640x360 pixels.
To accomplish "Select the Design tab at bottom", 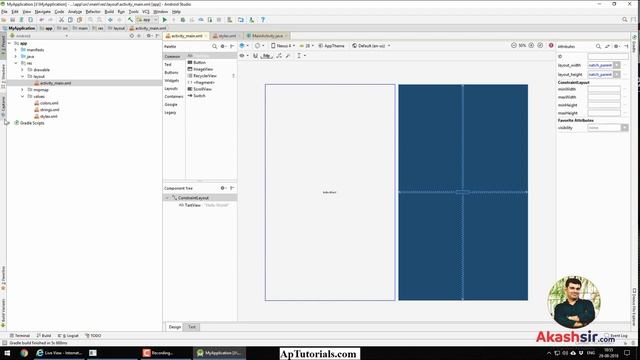I will click(x=175, y=327).
